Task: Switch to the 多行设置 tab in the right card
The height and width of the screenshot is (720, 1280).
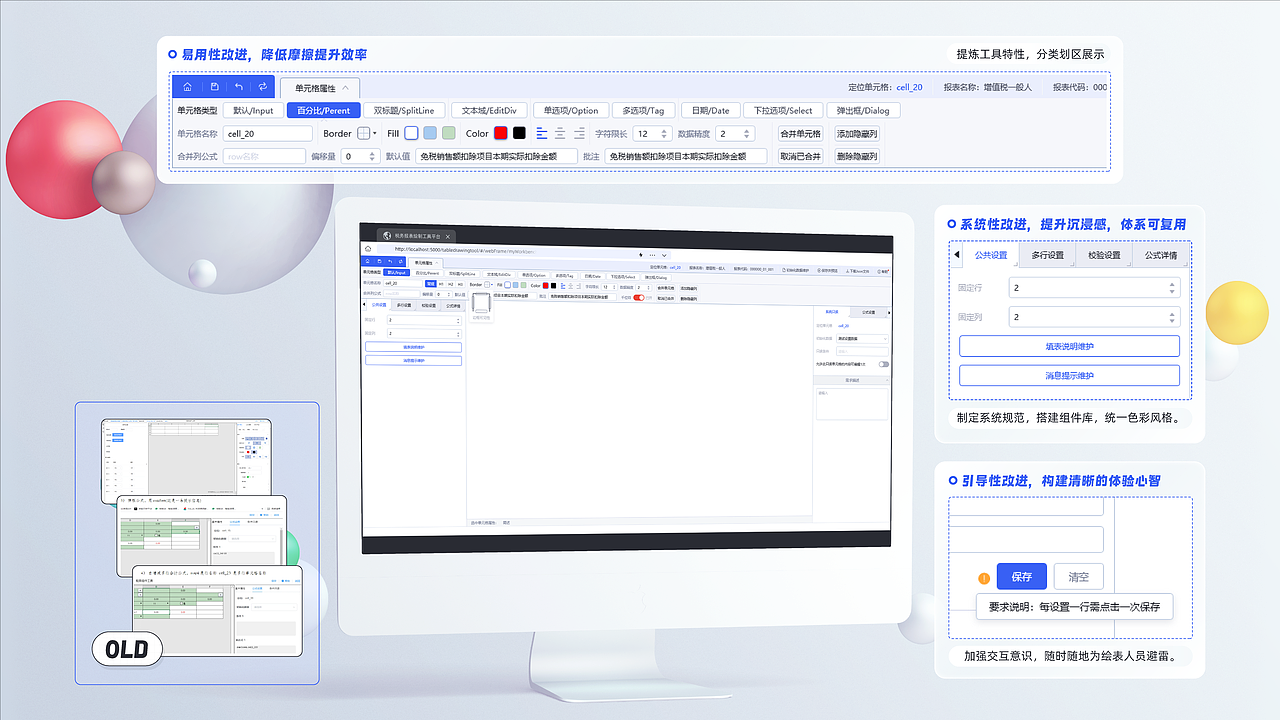Action: point(1047,255)
